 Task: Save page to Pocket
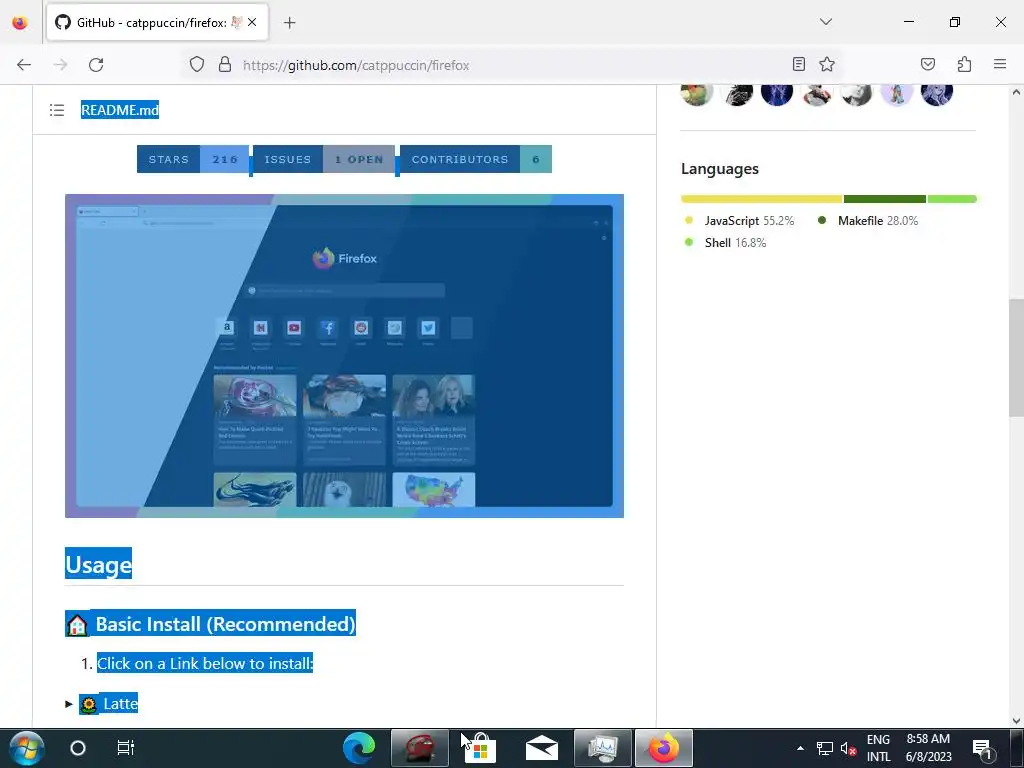pyautogui.click(x=927, y=64)
